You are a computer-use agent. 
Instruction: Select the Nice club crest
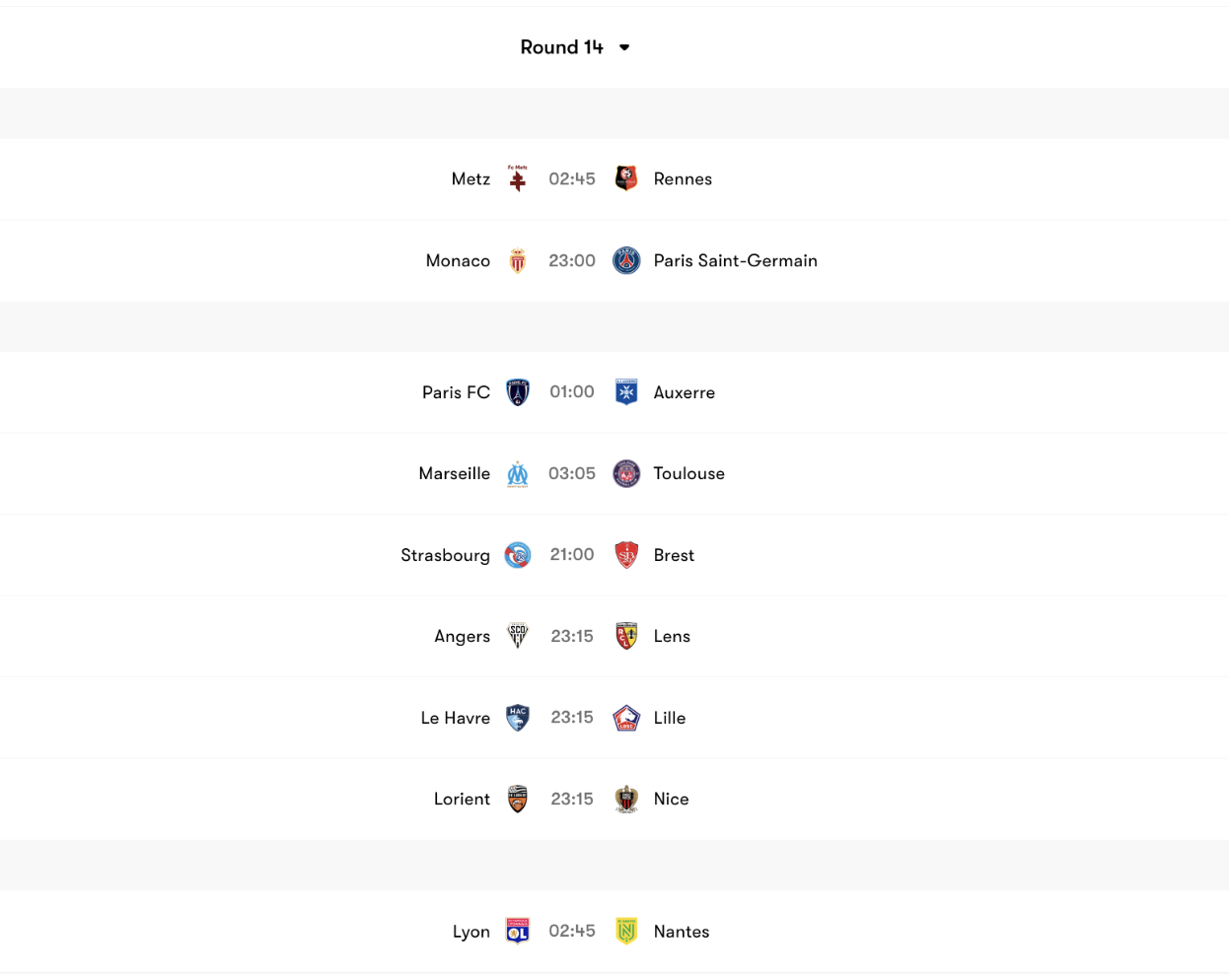[626, 799]
